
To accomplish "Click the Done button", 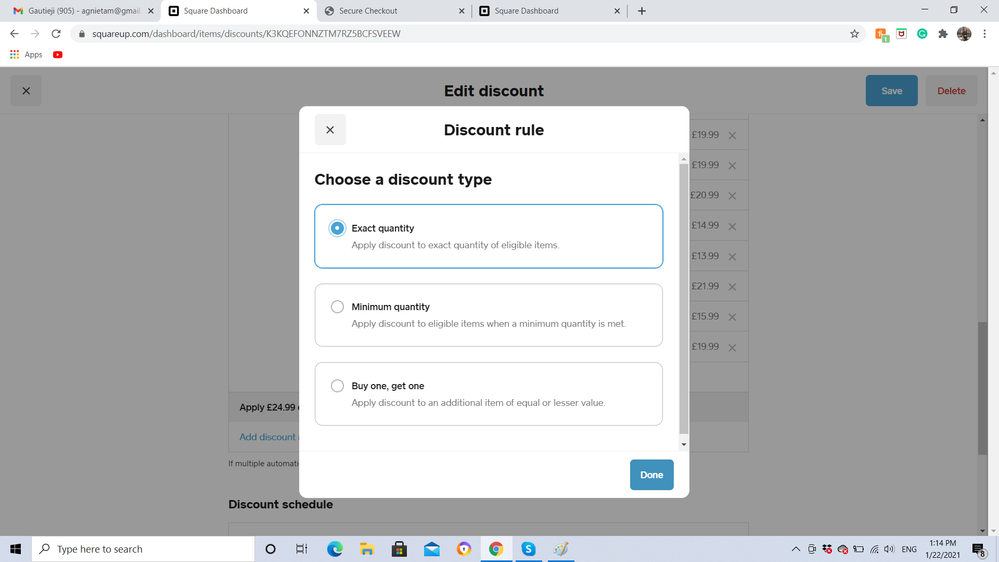I will [x=651, y=475].
